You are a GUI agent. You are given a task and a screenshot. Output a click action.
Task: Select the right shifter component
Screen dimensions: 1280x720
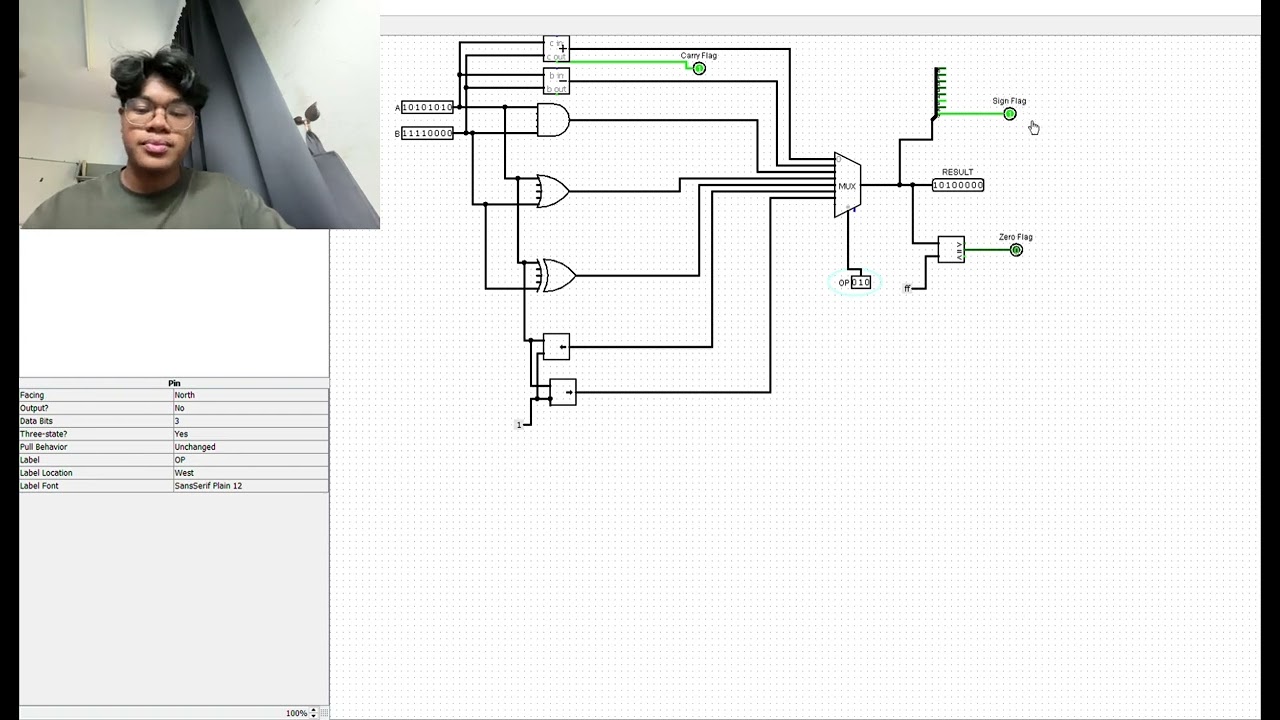(x=563, y=392)
